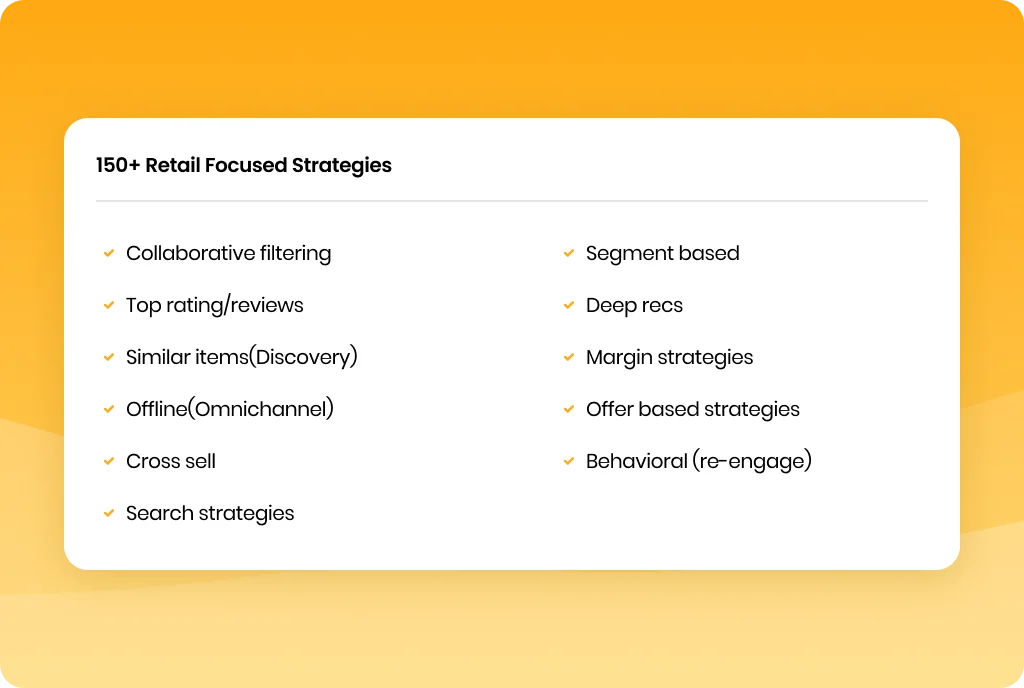
Task: Click checkmark icon beside Collaborative filtering
Action: pos(109,253)
